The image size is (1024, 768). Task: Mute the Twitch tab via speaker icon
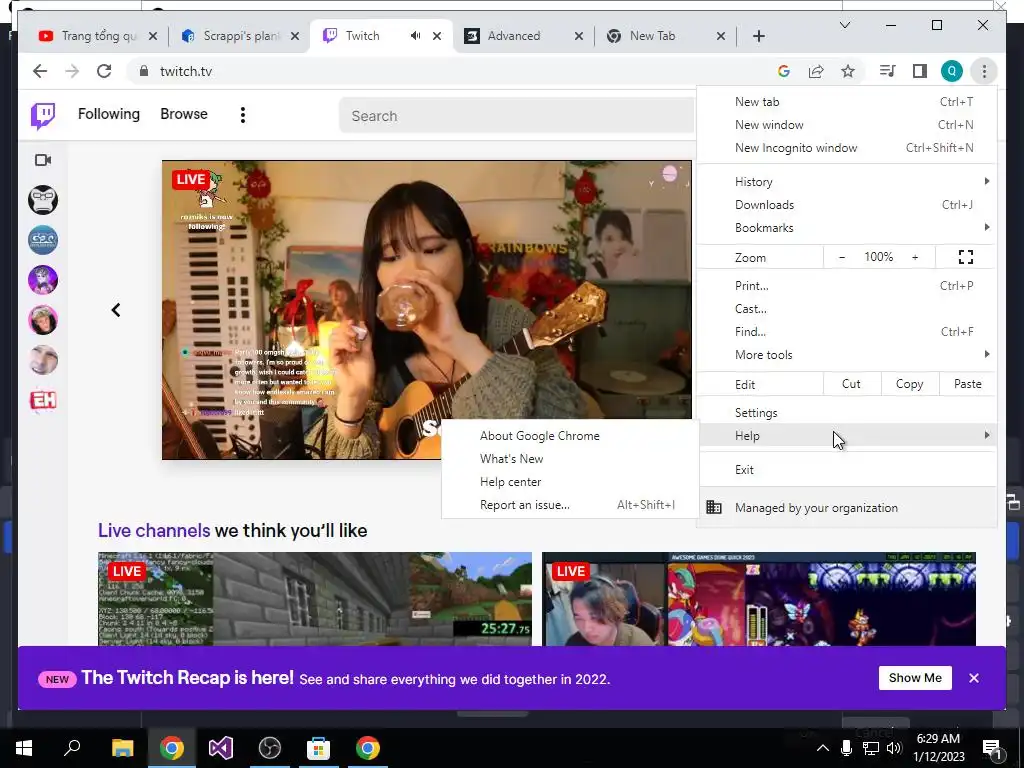[x=415, y=36]
